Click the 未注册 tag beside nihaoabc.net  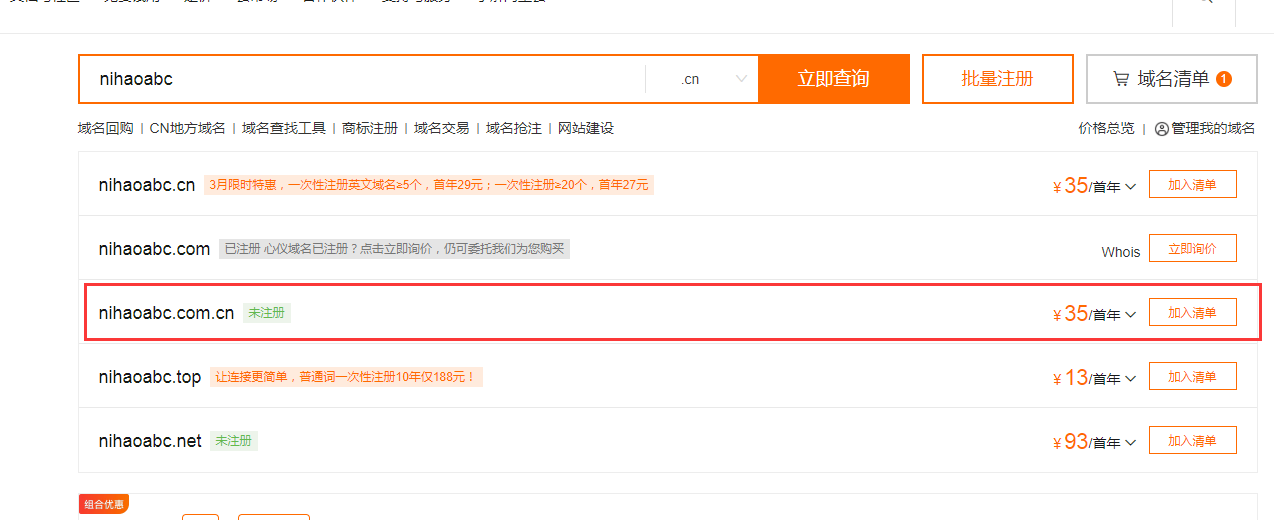tap(234, 441)
